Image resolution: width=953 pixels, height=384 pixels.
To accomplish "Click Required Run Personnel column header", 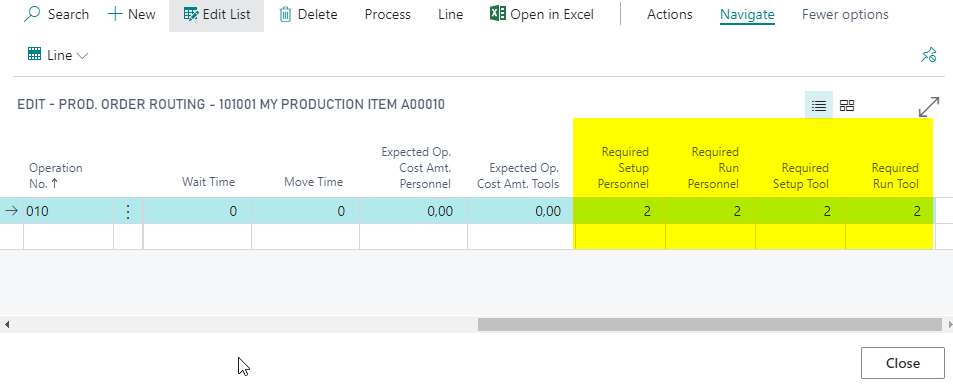I will coord(714,168).
